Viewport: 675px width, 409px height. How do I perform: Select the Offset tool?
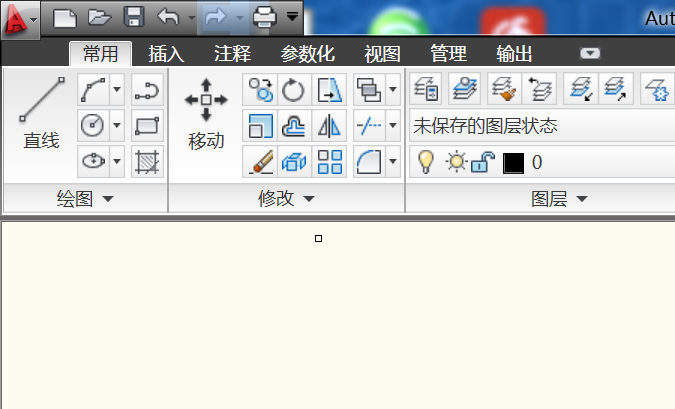tap(294, 125)
